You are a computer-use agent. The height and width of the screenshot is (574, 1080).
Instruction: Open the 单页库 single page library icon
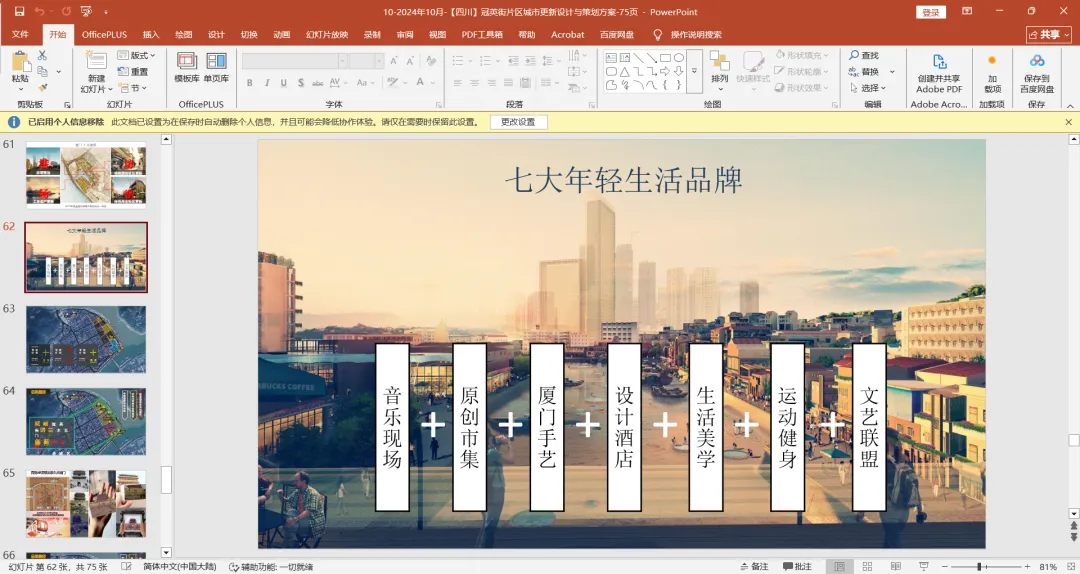[216, 61]
